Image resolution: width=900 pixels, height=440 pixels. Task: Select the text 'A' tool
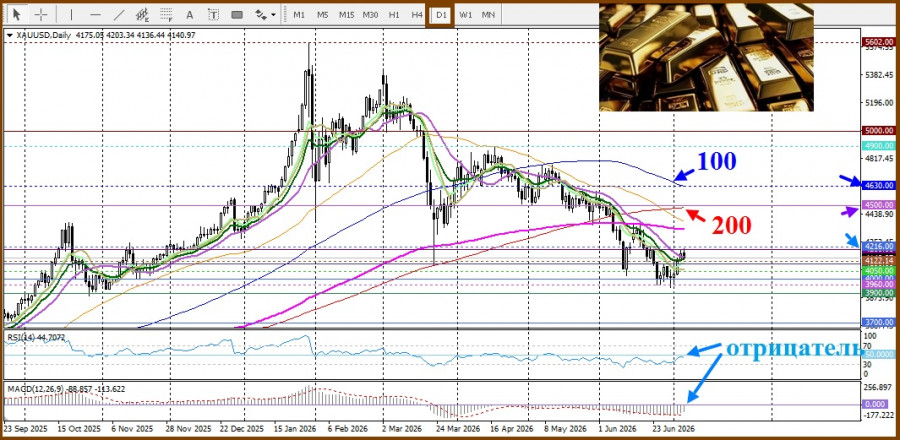pos(190,14)
